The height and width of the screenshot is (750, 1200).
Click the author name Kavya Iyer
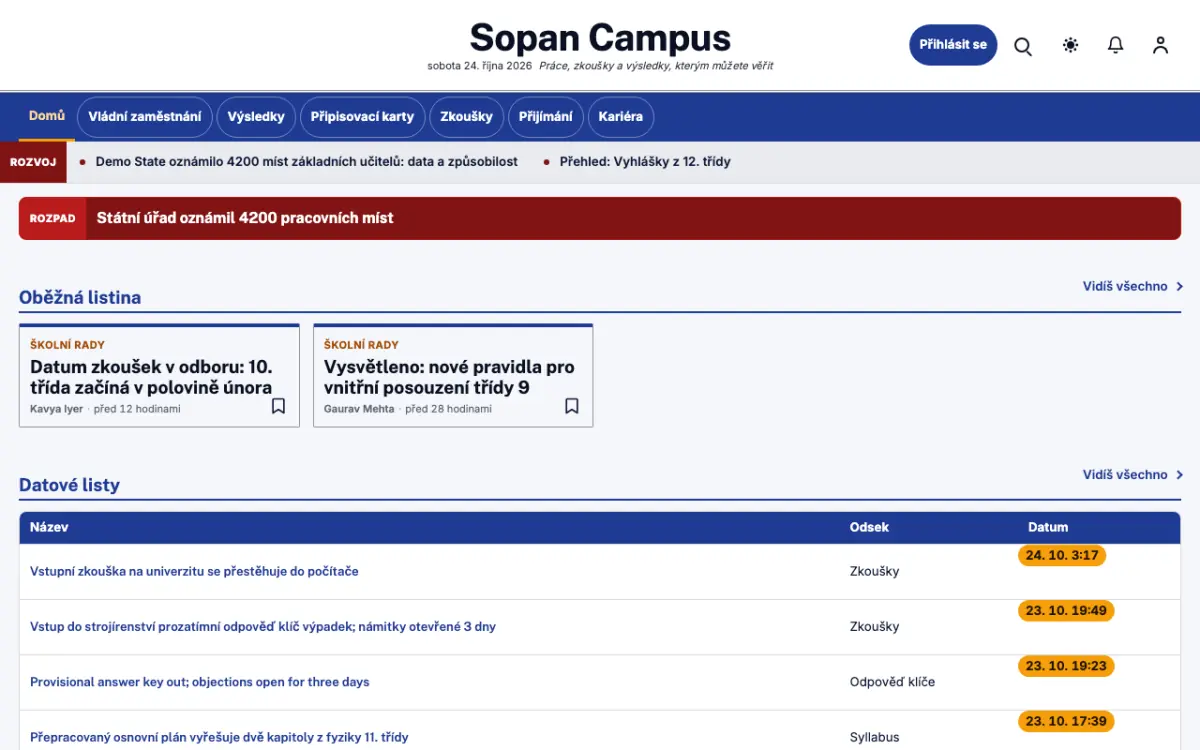point(56,409)
